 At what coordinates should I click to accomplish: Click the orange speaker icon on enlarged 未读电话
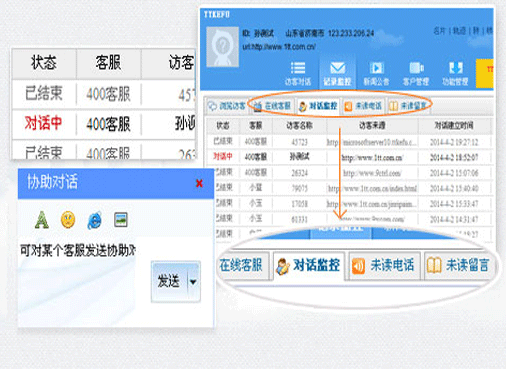359,267
